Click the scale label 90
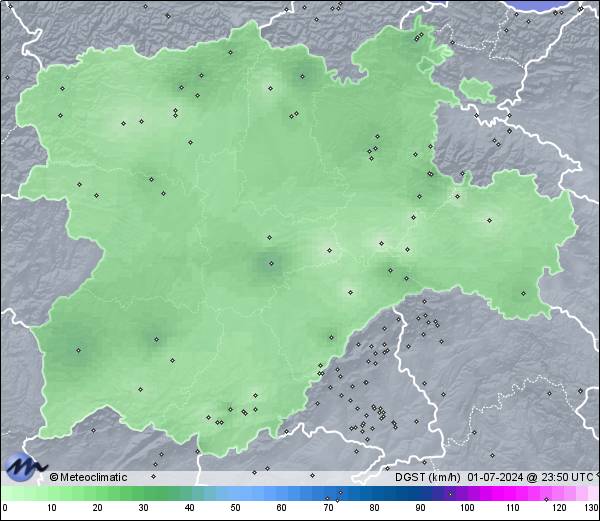The image size is (600, 521). 420,508
